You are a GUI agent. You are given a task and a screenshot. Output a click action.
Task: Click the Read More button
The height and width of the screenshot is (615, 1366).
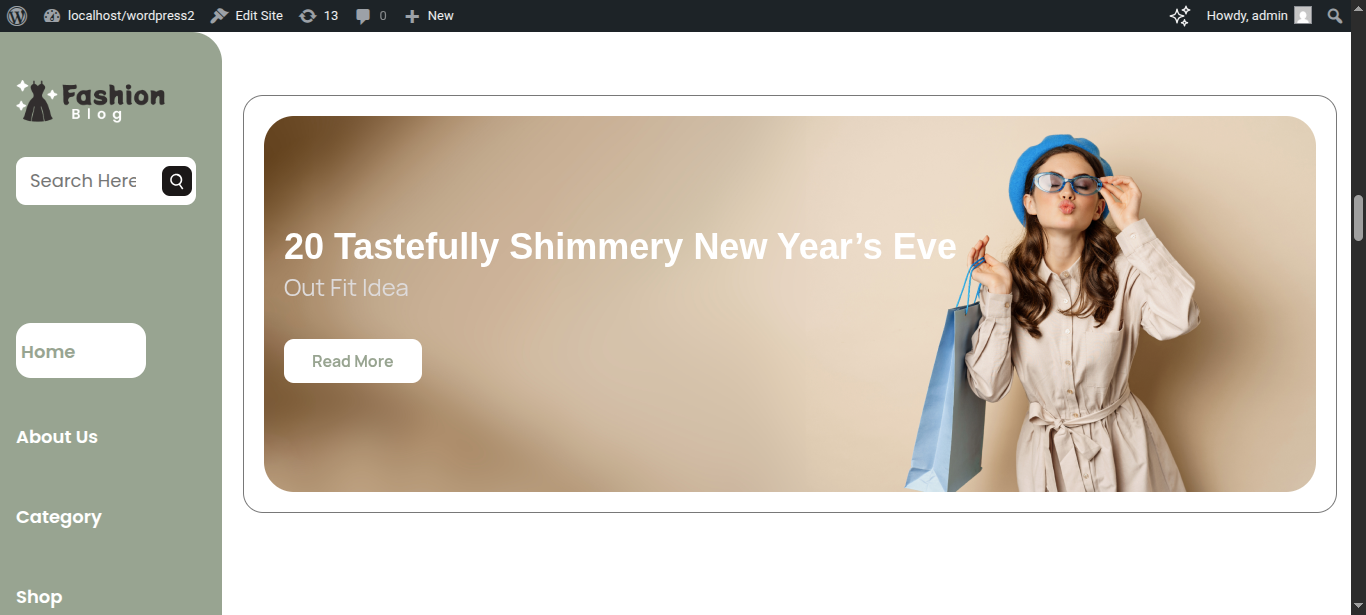pyautogui.click(x=353, y=361)
